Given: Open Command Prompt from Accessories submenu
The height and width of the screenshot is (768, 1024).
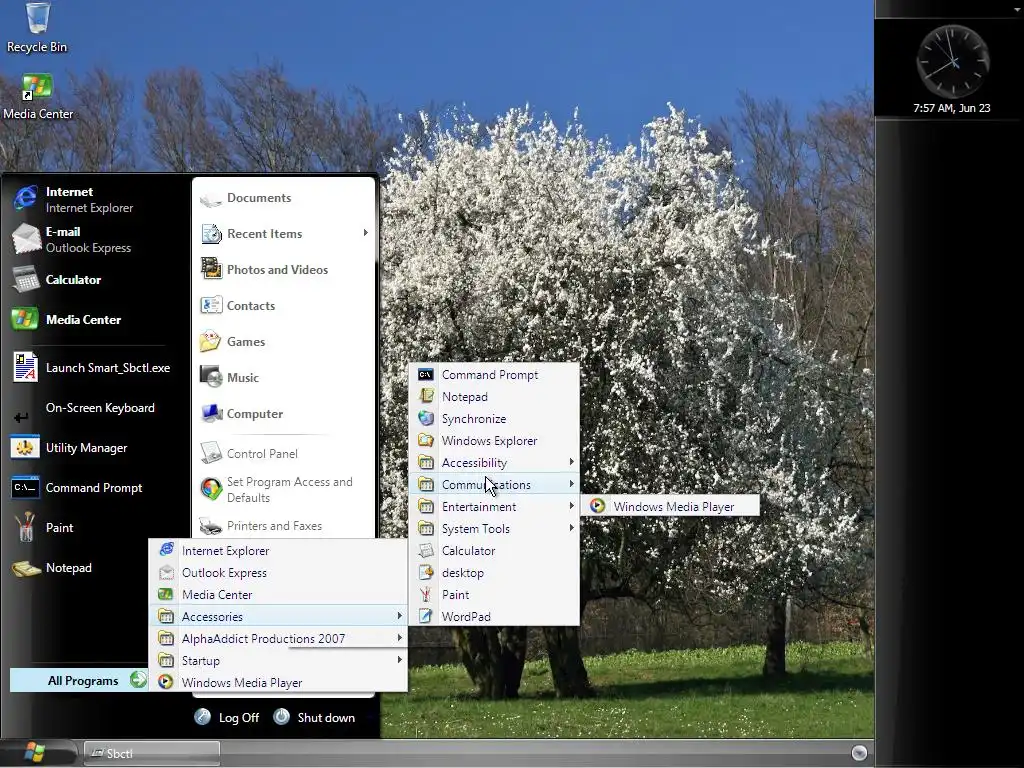Looking at the screenshot, I should click(494, 375).
